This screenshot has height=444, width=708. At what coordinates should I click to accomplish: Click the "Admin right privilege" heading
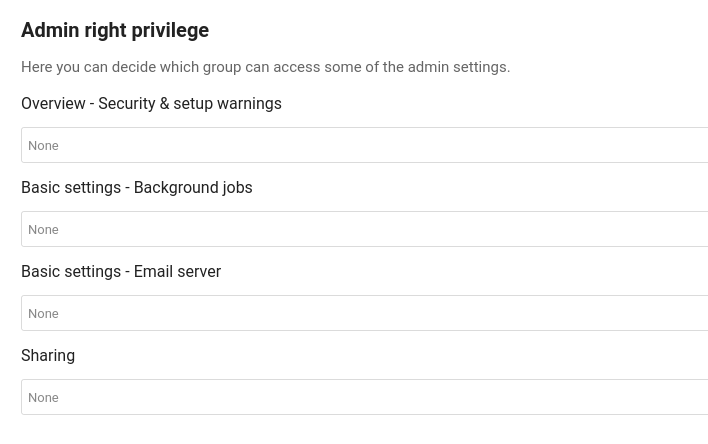point(115,30)
